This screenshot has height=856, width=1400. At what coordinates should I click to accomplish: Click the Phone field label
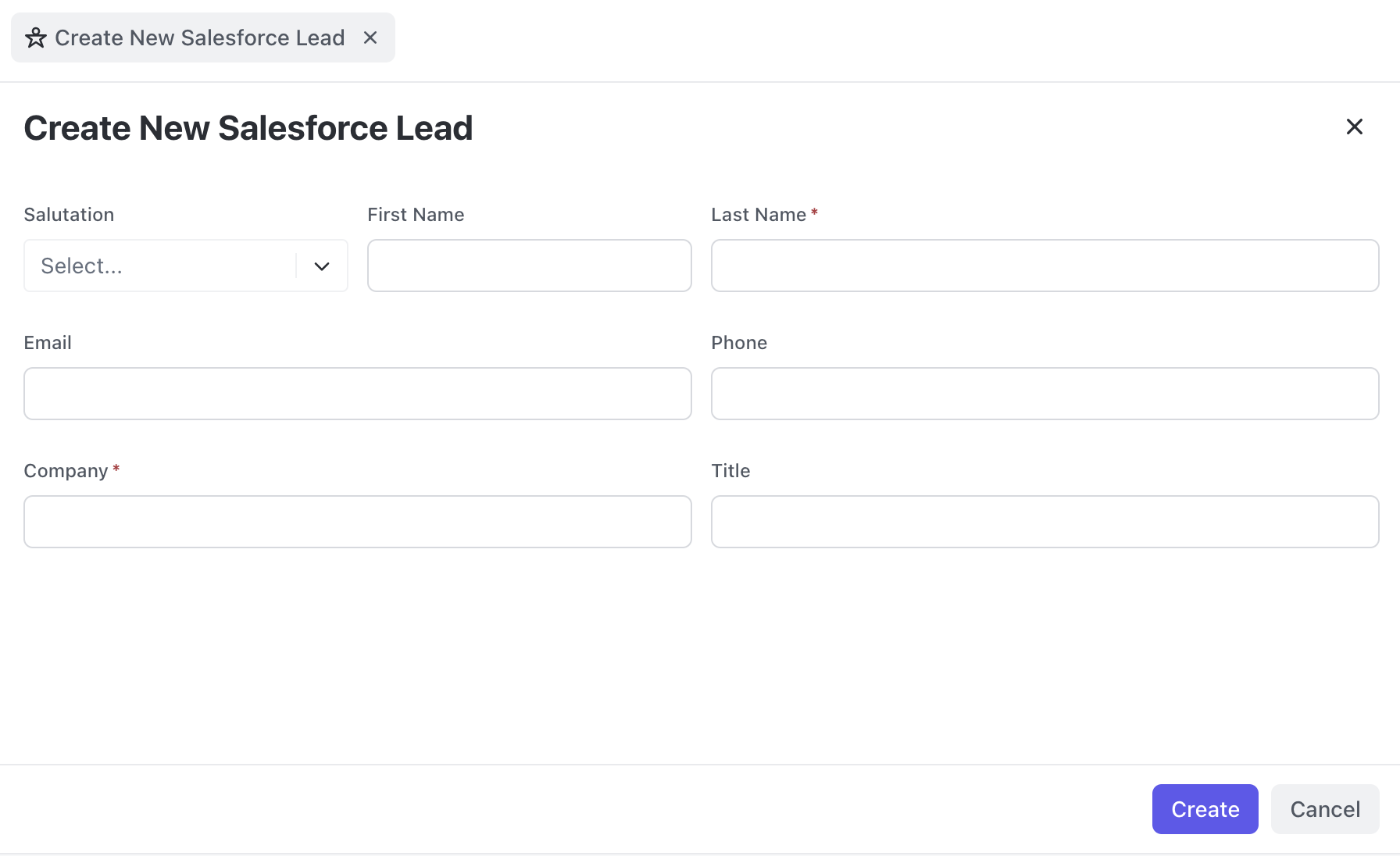tap(738, 343)
